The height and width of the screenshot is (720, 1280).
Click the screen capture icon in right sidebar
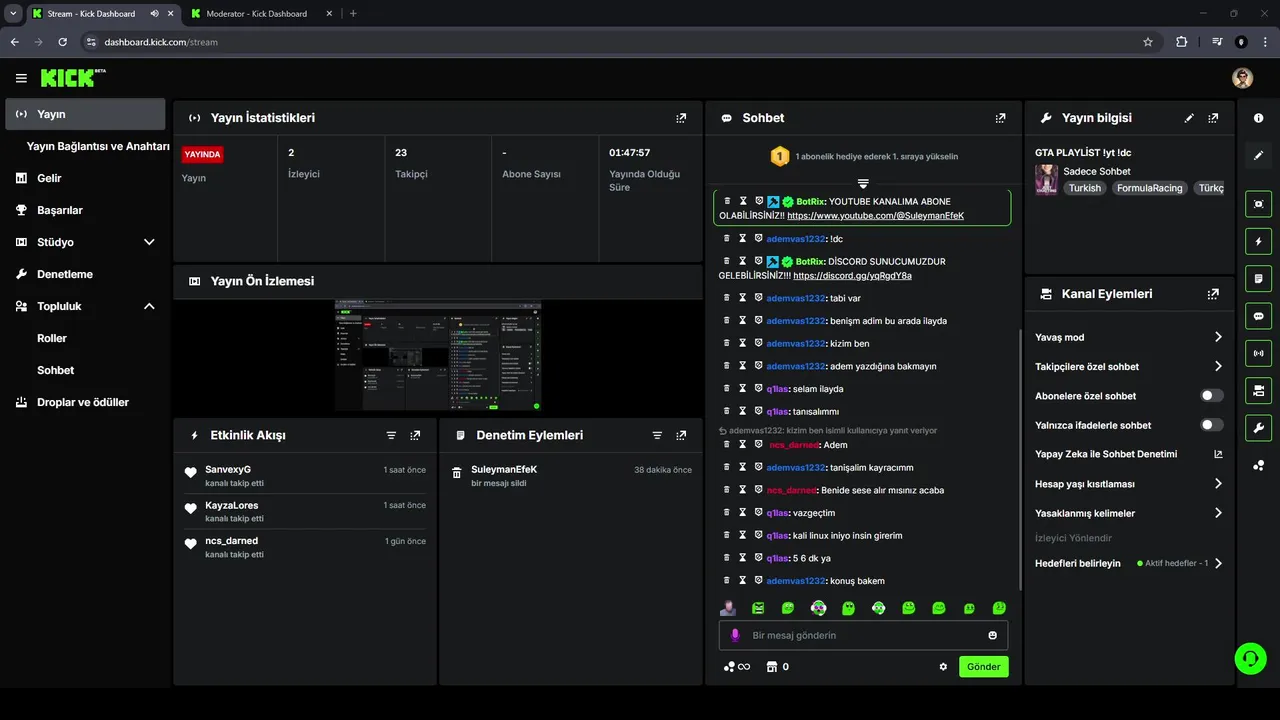point(1258,204)
